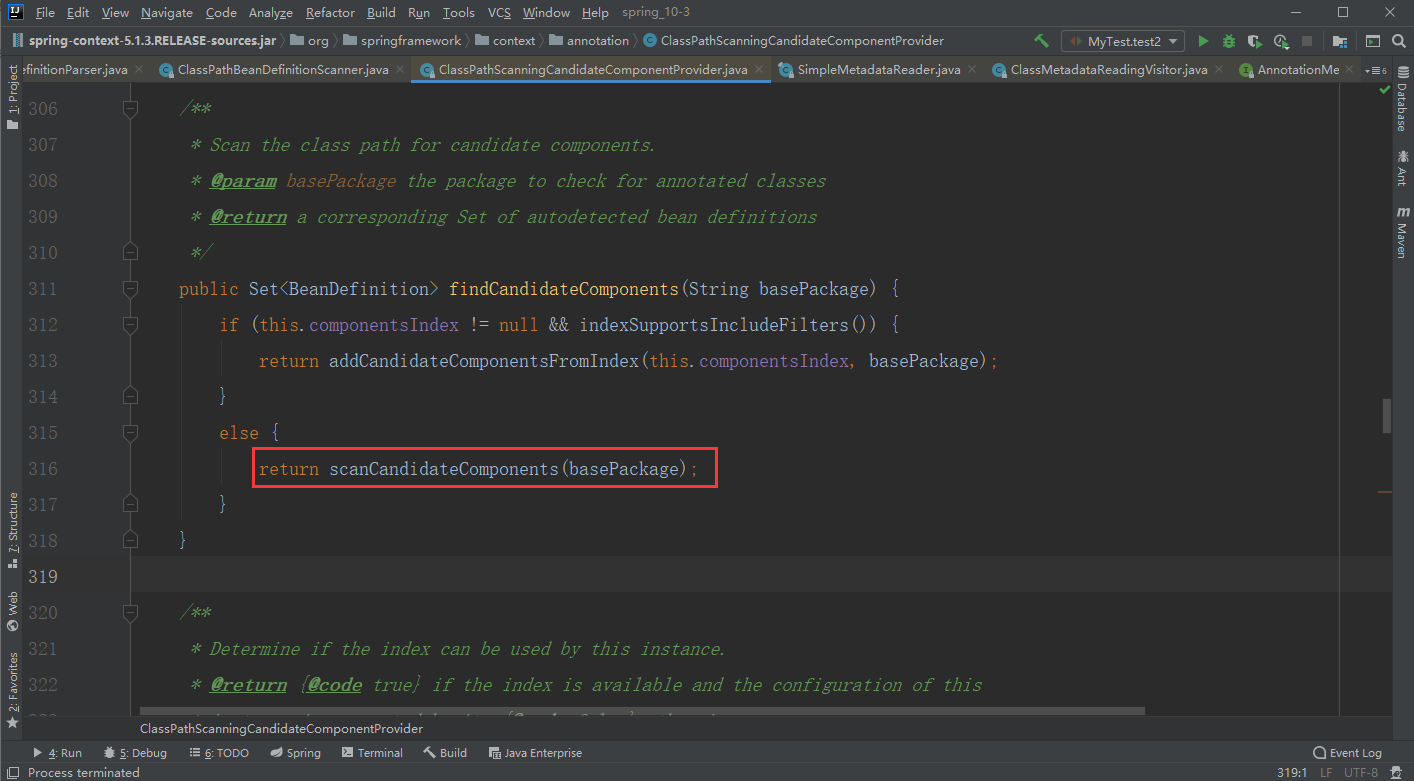1414x781 pixels.
Task: Open the Terminal tool window
Action: (x=372, y=753)
